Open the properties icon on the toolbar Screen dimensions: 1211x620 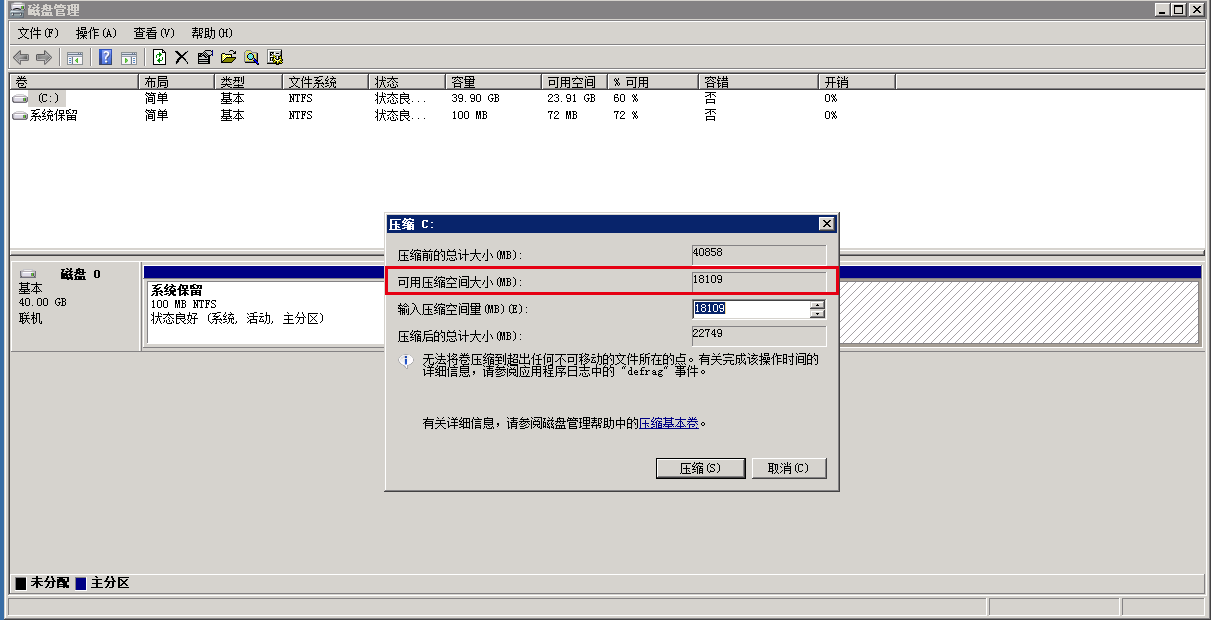click(205, 57)
